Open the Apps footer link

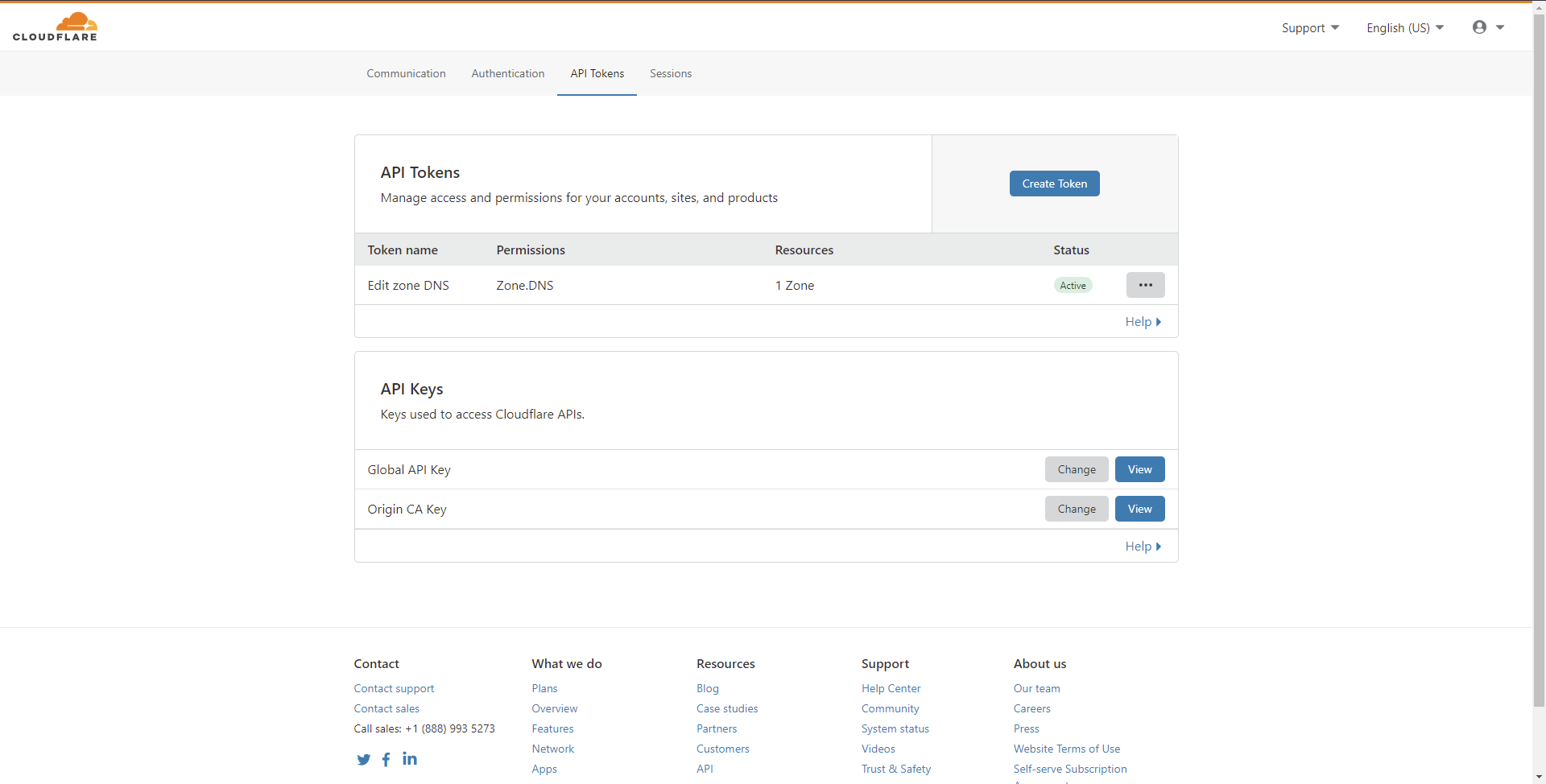coord(544,769)
